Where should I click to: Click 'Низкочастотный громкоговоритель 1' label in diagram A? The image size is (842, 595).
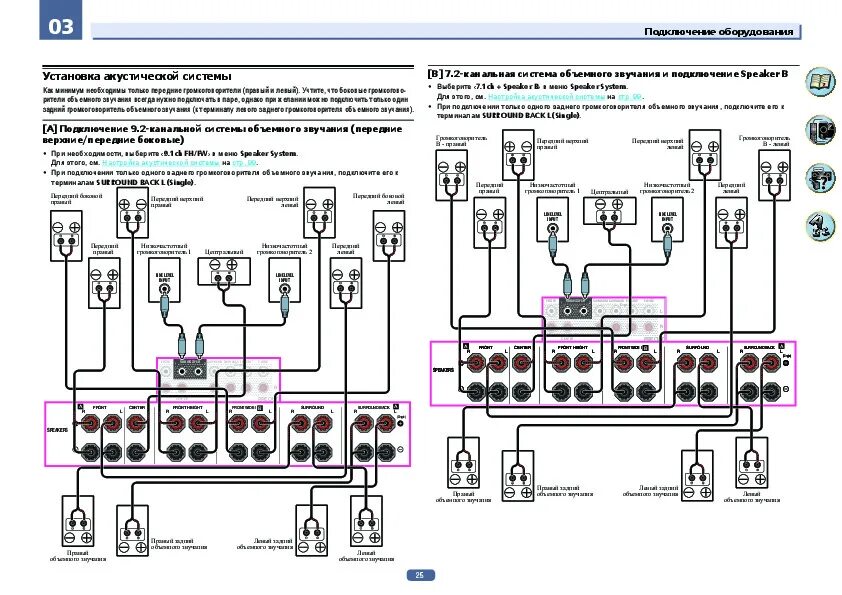click(x=164, y=249)
